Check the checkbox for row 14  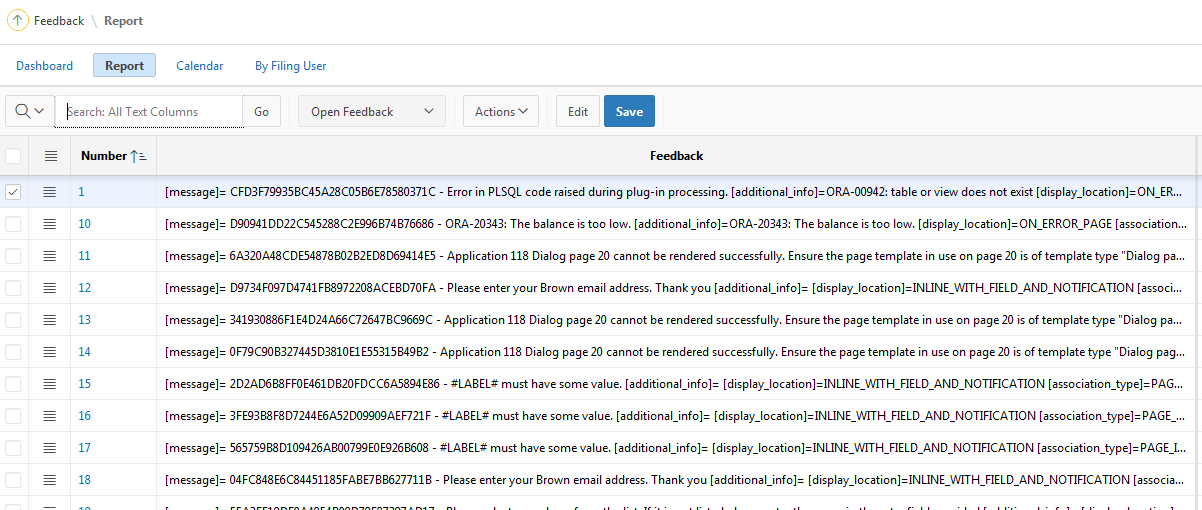[13, 352]
